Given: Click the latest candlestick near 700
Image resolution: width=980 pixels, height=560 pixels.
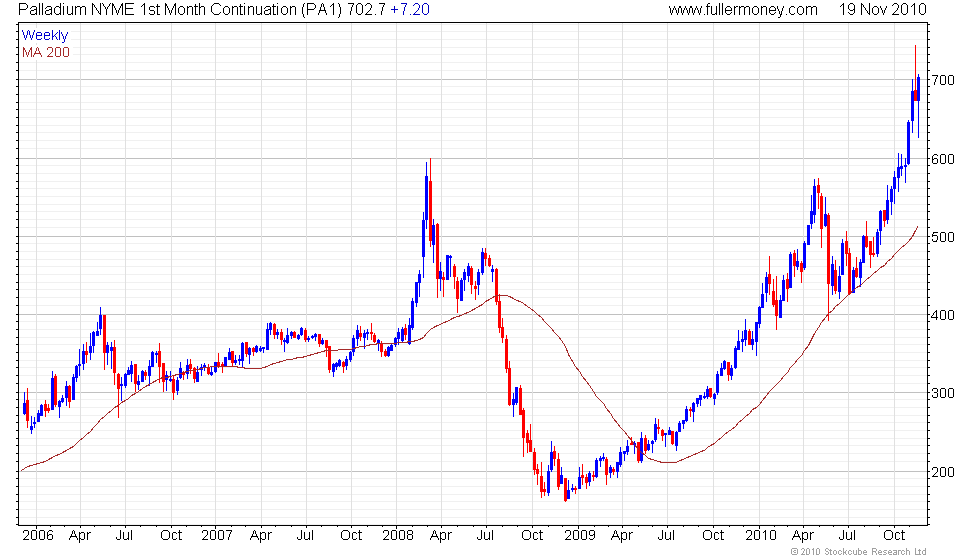Looking at the screenshot, I should [918, 106].
